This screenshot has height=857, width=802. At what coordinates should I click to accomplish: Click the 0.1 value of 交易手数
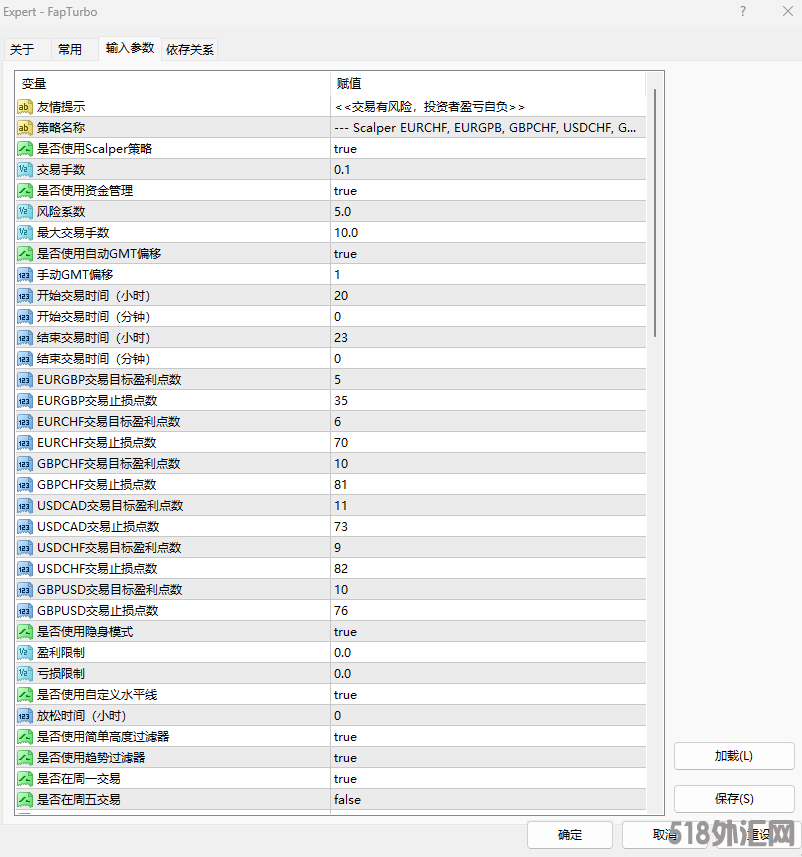(488, 169)
